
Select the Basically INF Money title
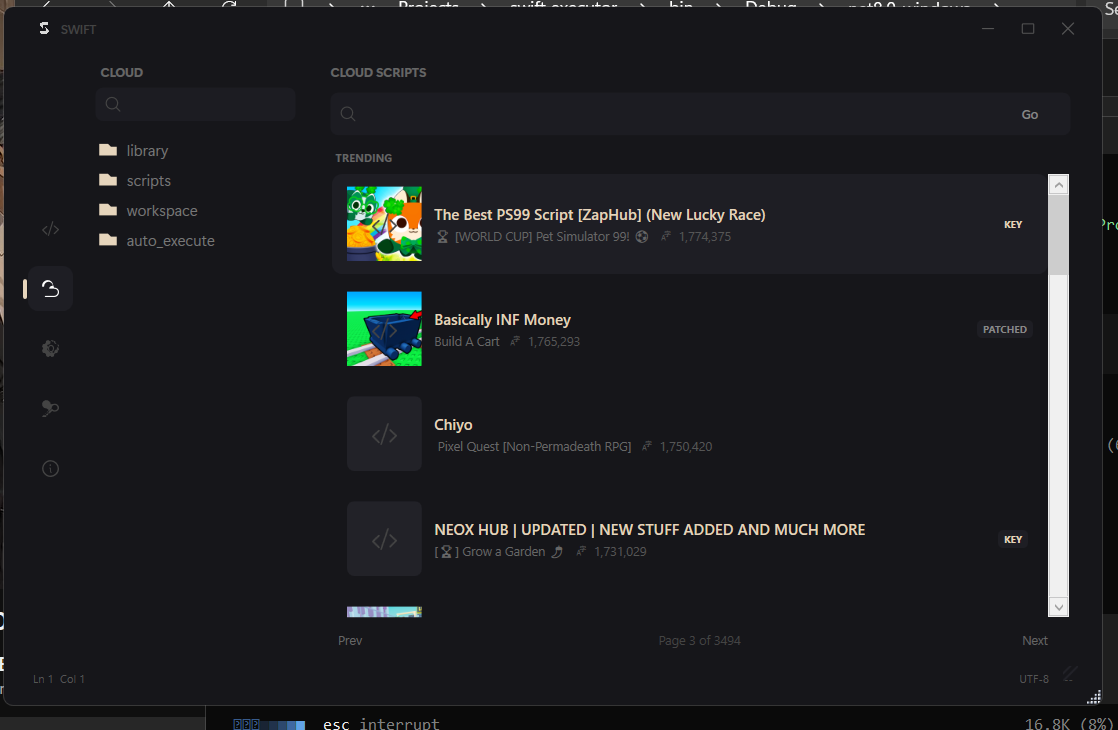tap(503, 319)
